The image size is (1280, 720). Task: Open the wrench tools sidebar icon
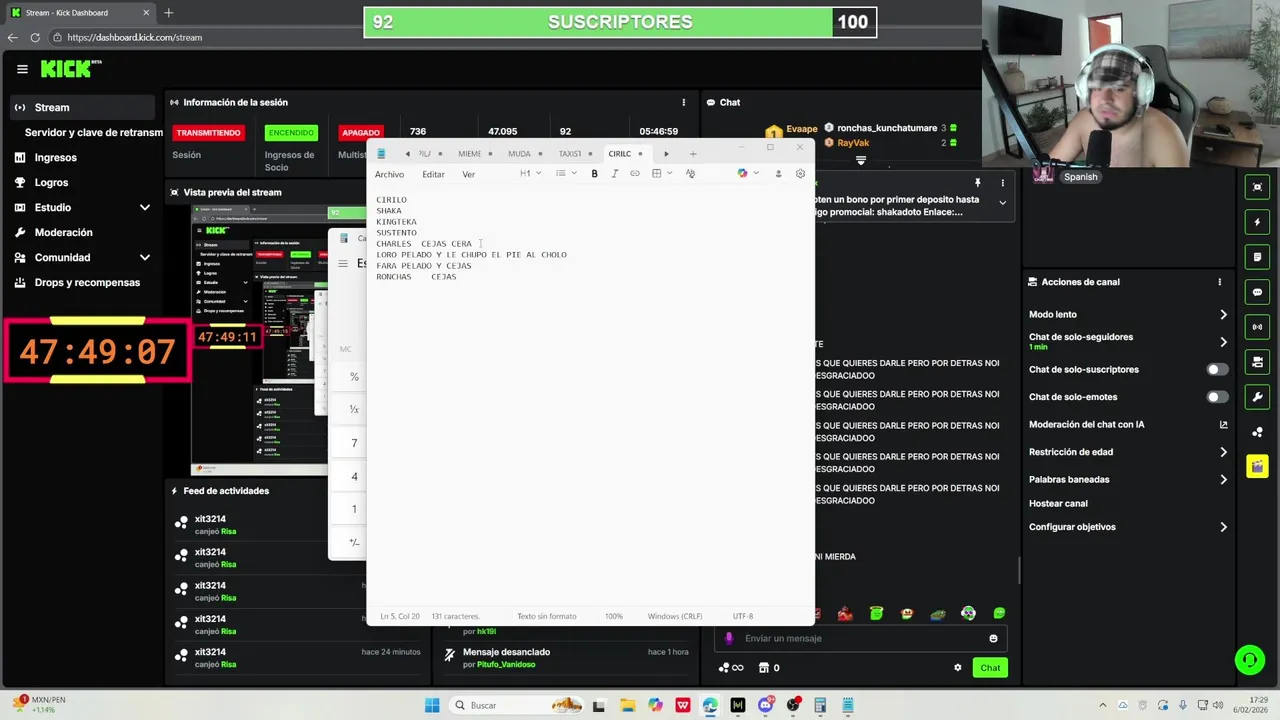coord(1258,397)
